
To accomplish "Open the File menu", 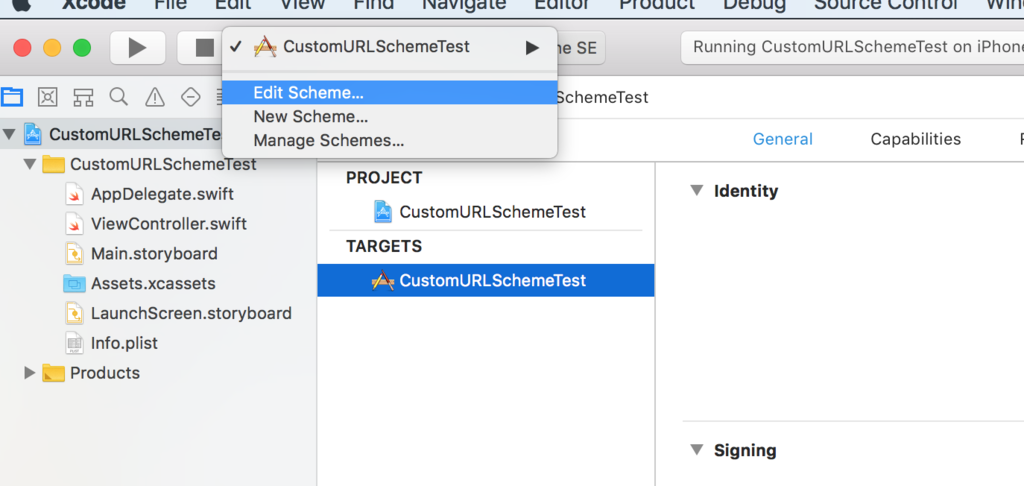I will pyautogui.click(x=170, y=5).
